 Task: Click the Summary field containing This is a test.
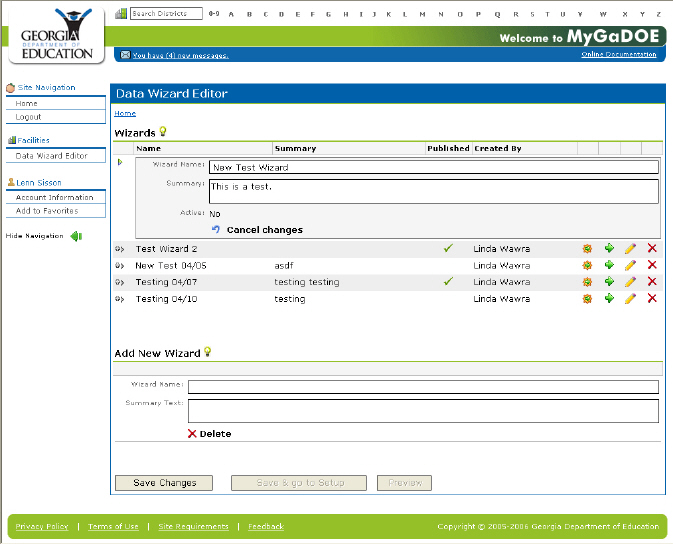click(434, 191)
